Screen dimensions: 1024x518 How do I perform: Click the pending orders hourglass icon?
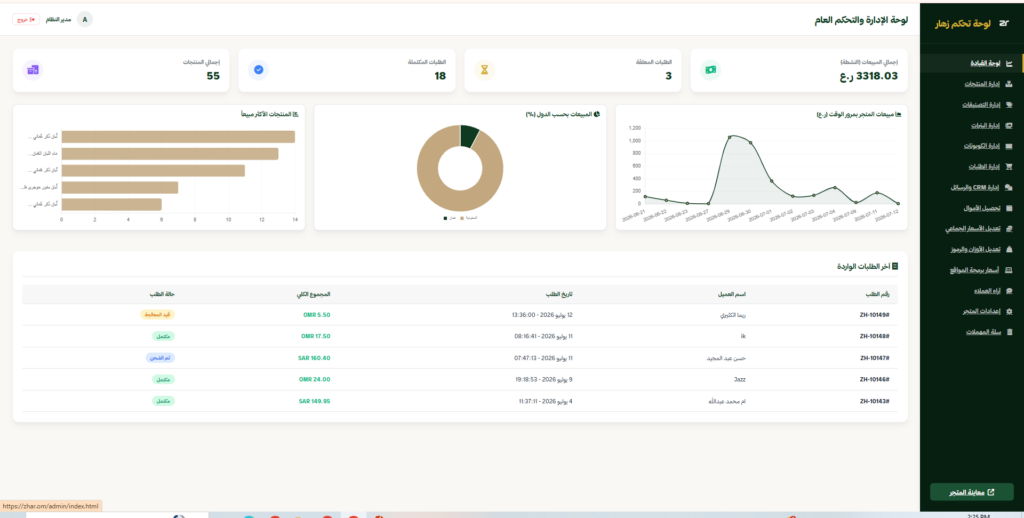(x=485, y=70)
